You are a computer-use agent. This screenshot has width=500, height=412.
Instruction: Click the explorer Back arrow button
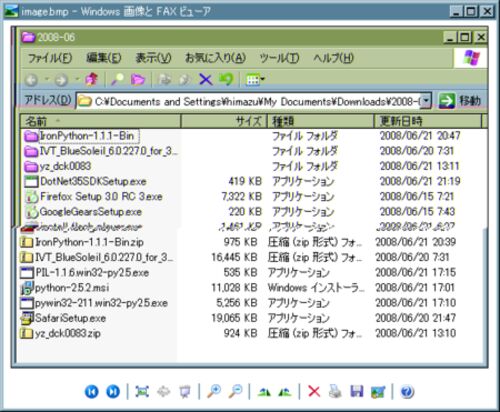(32, 80)
